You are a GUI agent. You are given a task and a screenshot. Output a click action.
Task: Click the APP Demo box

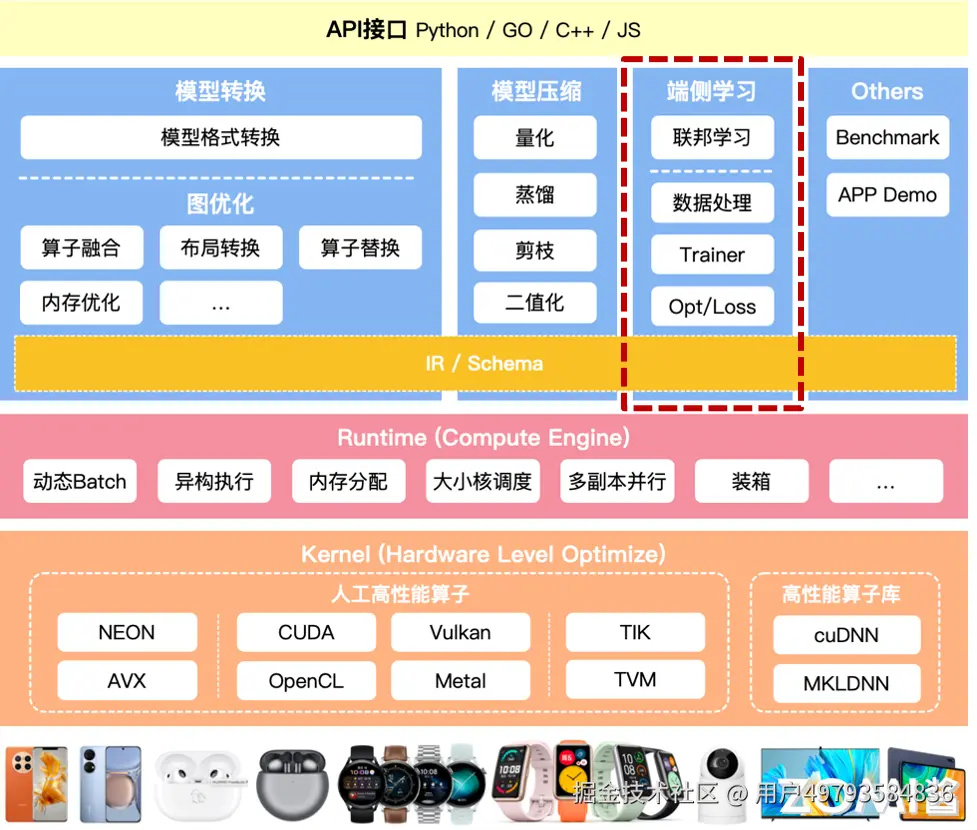[887, 194]
